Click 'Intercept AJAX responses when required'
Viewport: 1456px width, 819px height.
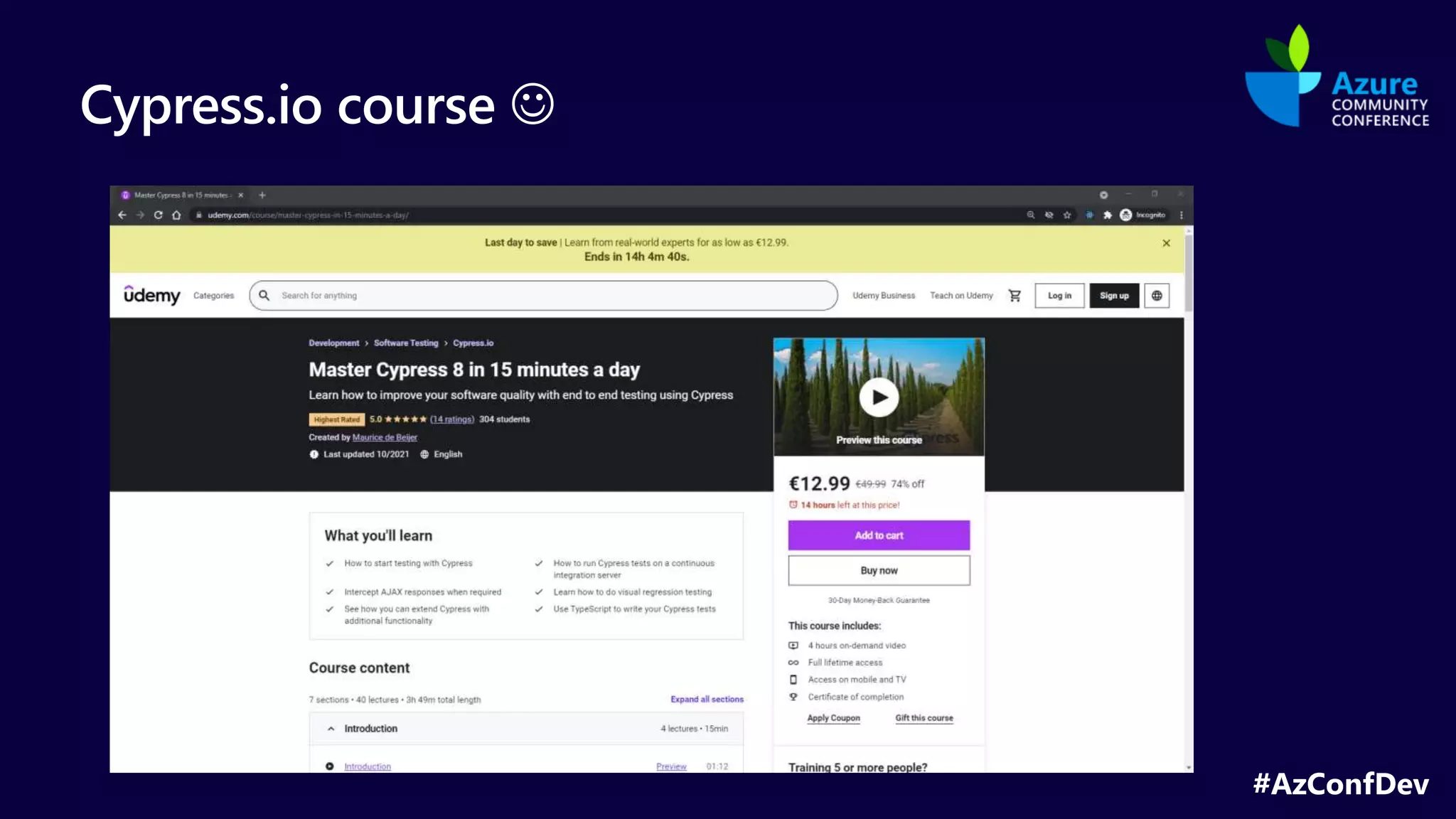click(x=422, y=592)
